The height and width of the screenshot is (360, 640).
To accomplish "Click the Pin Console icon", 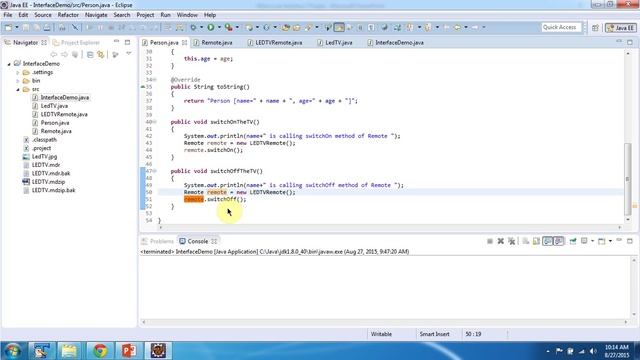I will coord(573,241).
